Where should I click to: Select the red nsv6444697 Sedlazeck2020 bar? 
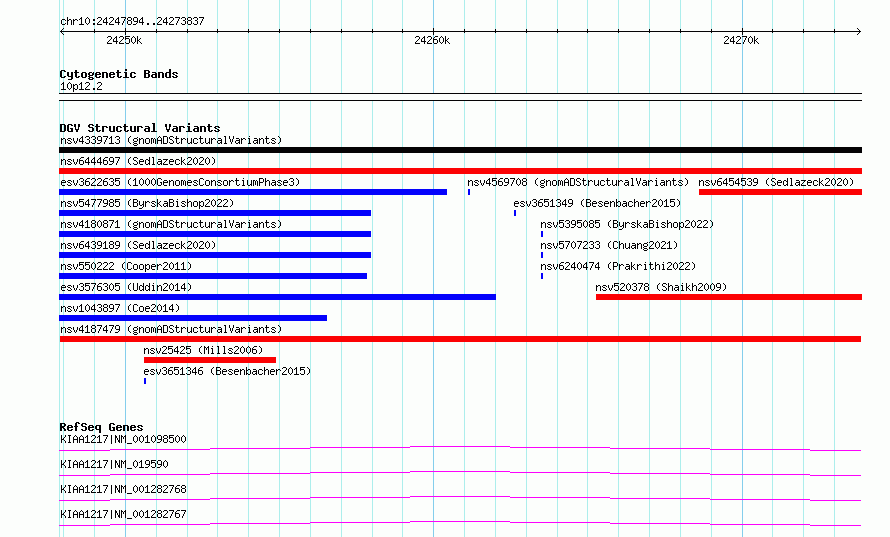460,171
